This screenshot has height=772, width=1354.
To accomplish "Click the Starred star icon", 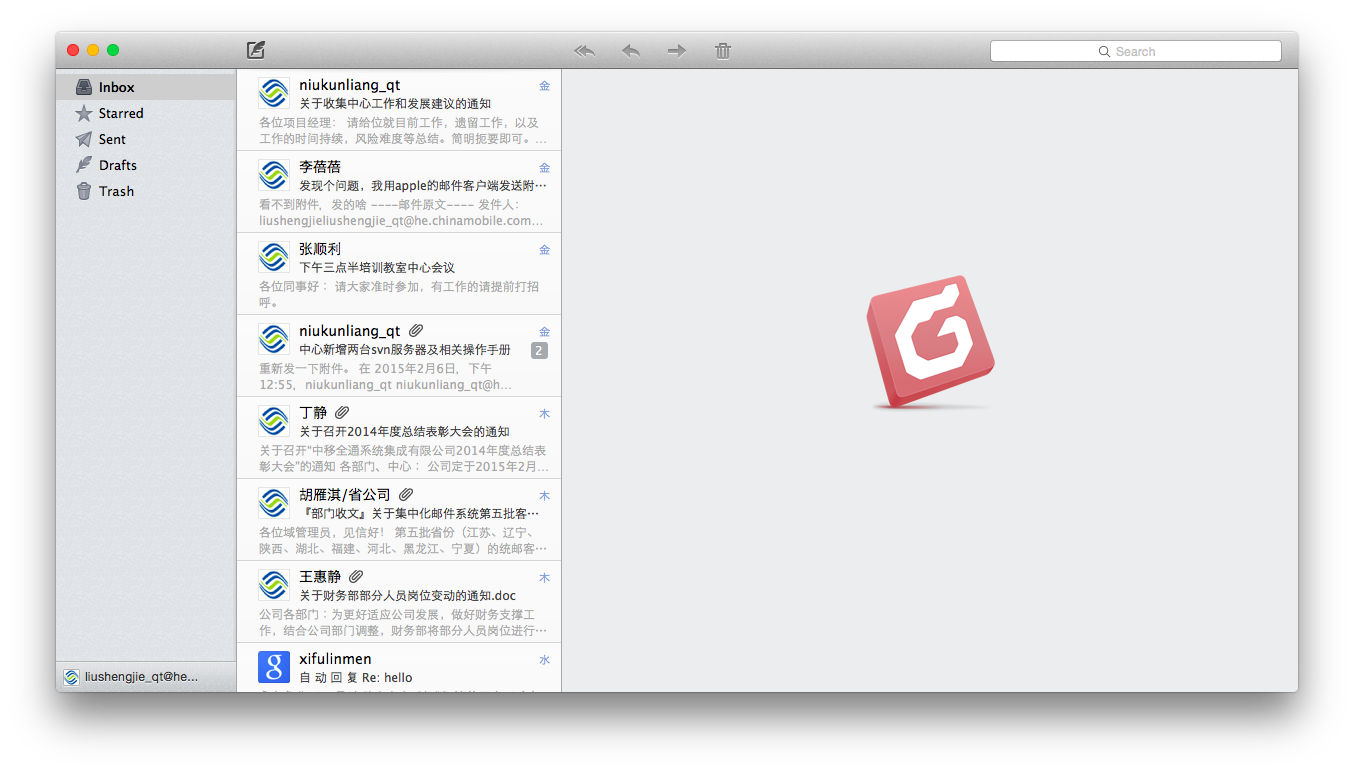I will tap(84, 113).
